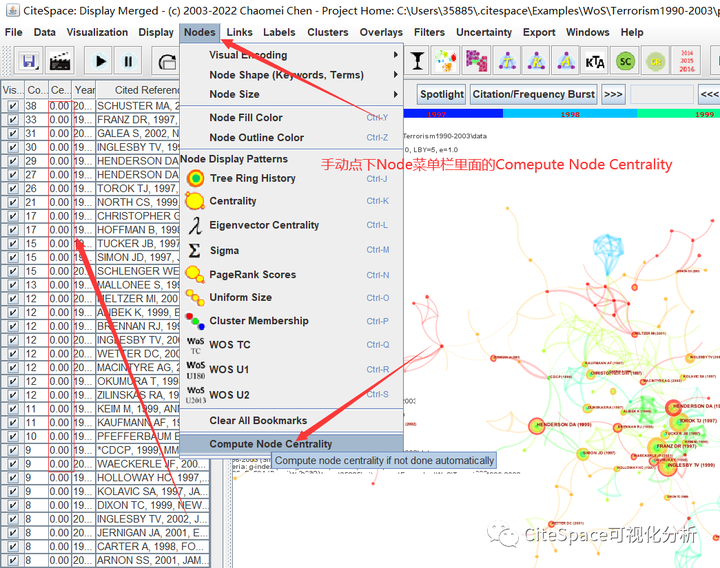
Task: Open the Export menu
Action: coord(539,32)
